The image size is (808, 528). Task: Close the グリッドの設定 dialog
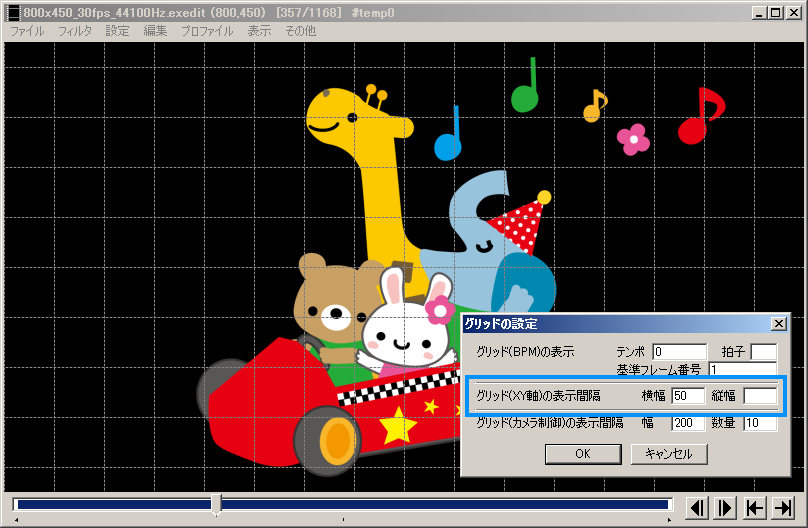click(779, 323)
